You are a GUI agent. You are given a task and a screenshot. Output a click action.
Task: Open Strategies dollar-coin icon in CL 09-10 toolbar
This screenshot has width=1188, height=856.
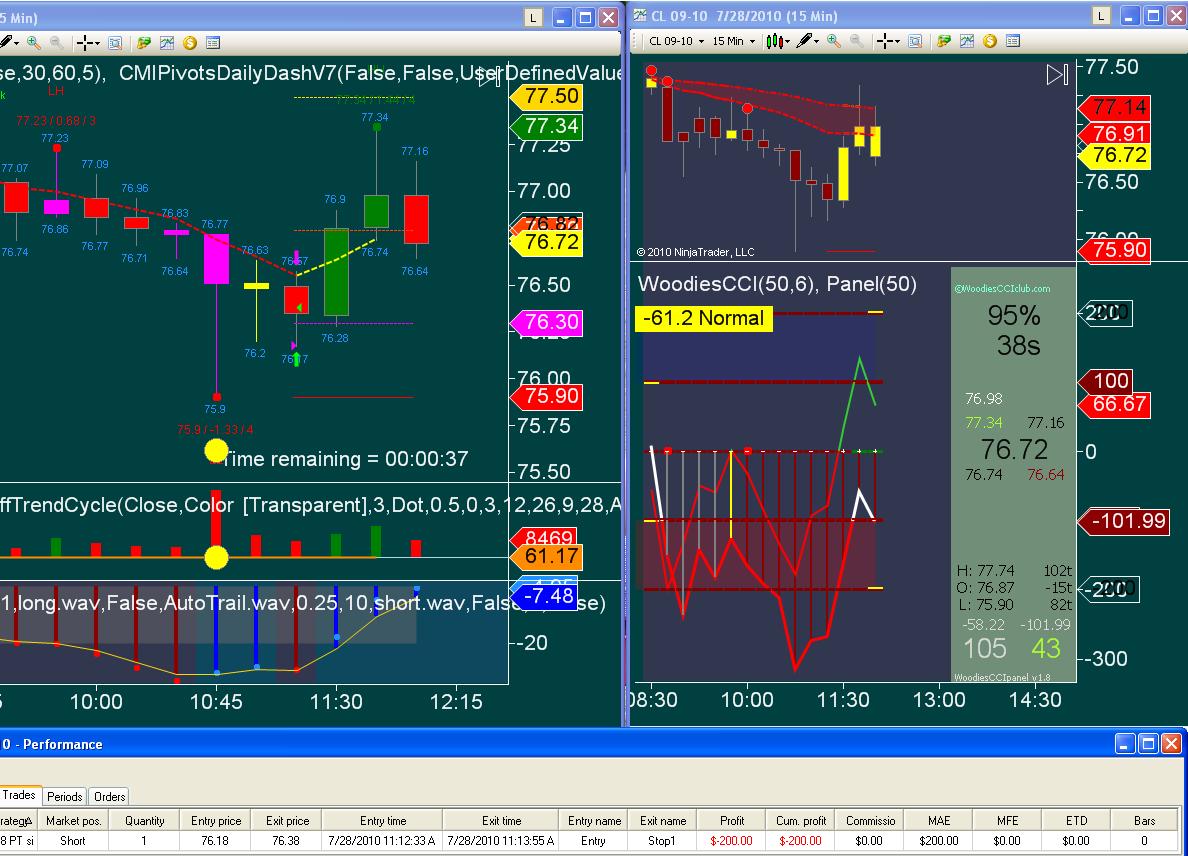coord(989,41)
